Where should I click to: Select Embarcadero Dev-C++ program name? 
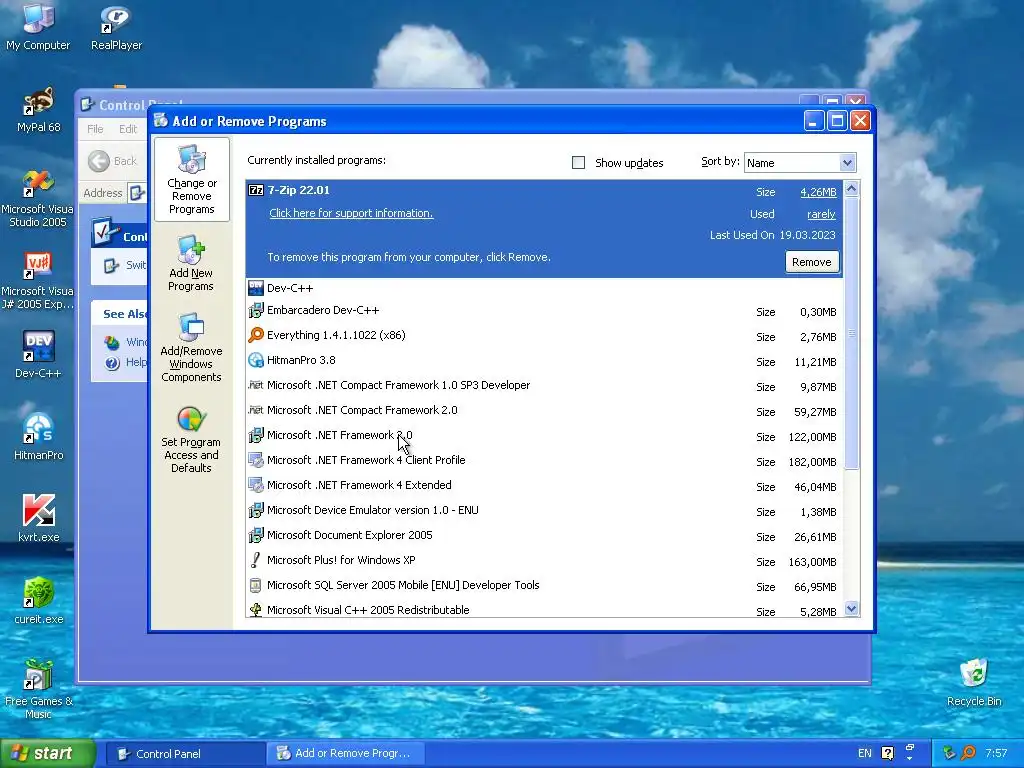click(x=323, y=310)
